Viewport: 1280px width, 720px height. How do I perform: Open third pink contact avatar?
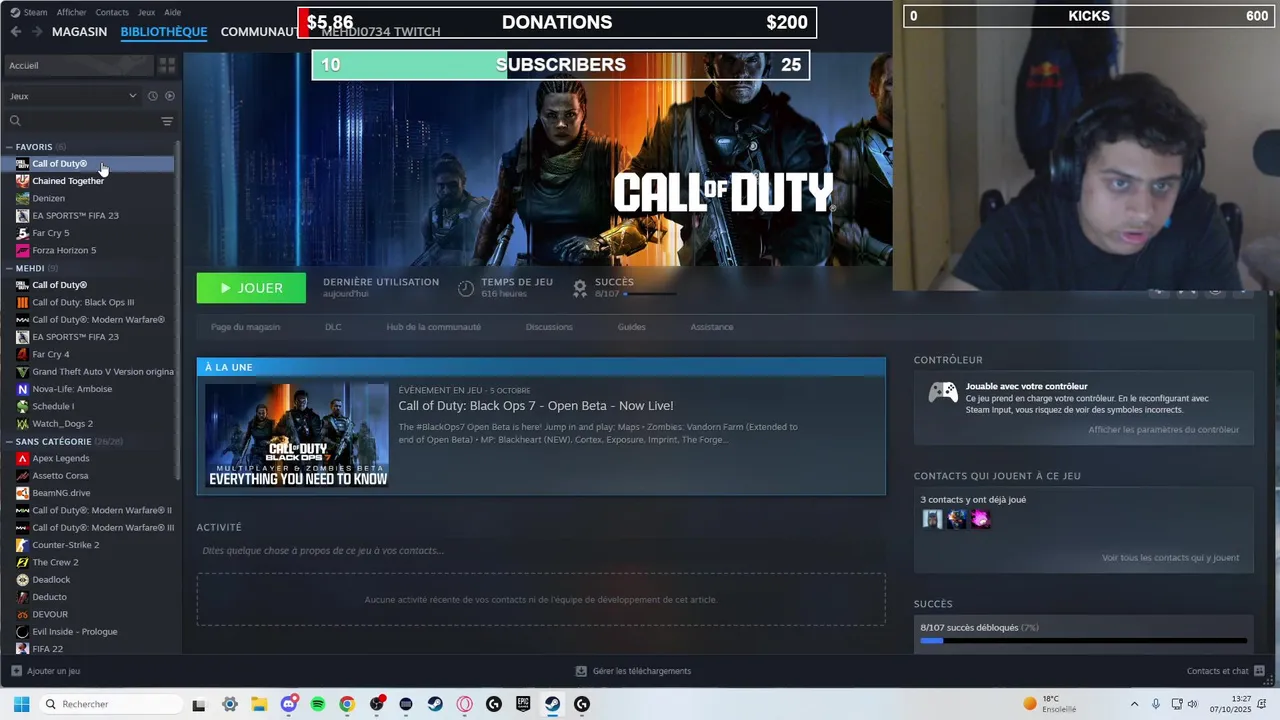coord(981,519)
